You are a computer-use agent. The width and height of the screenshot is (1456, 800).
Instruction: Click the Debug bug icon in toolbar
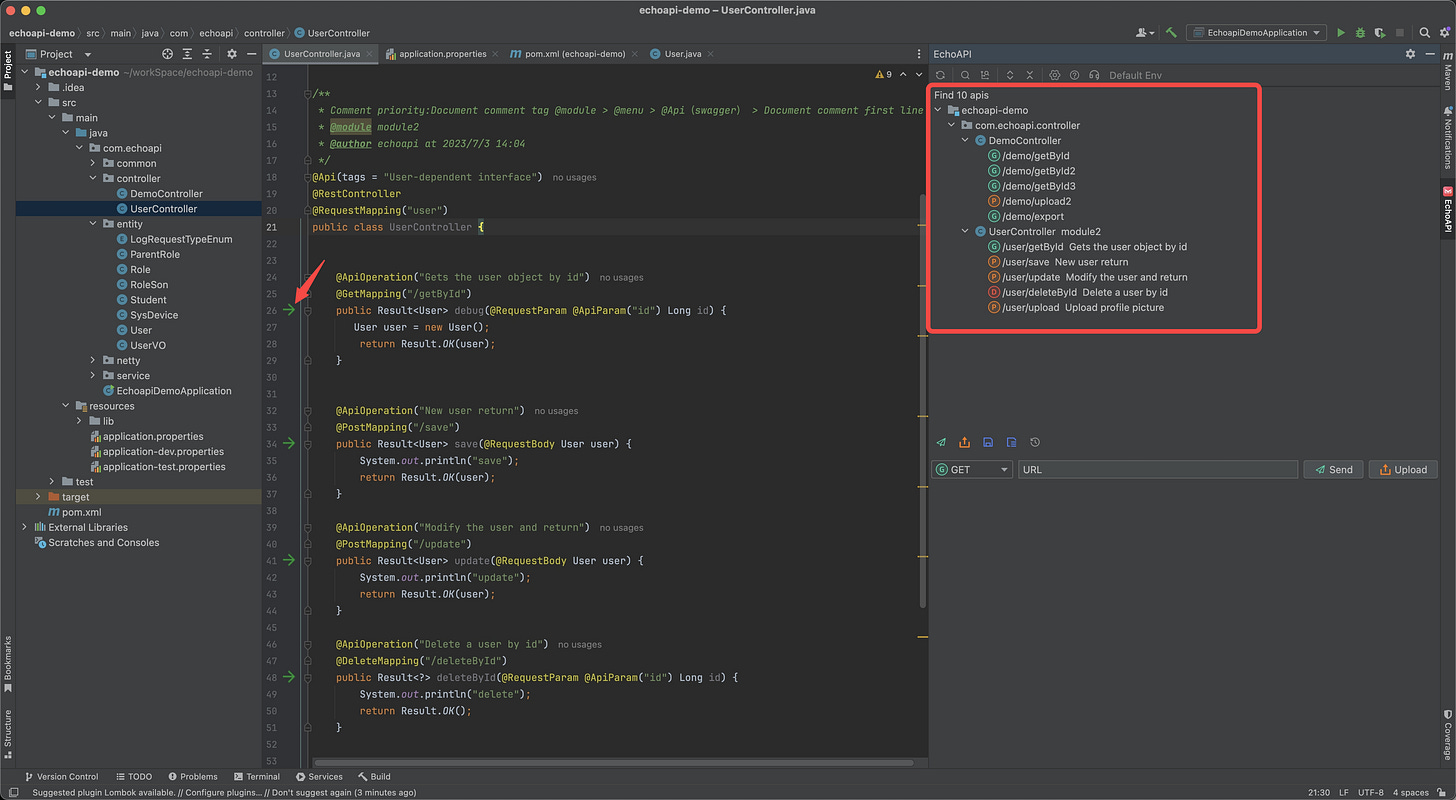(x=1360, y=33)
